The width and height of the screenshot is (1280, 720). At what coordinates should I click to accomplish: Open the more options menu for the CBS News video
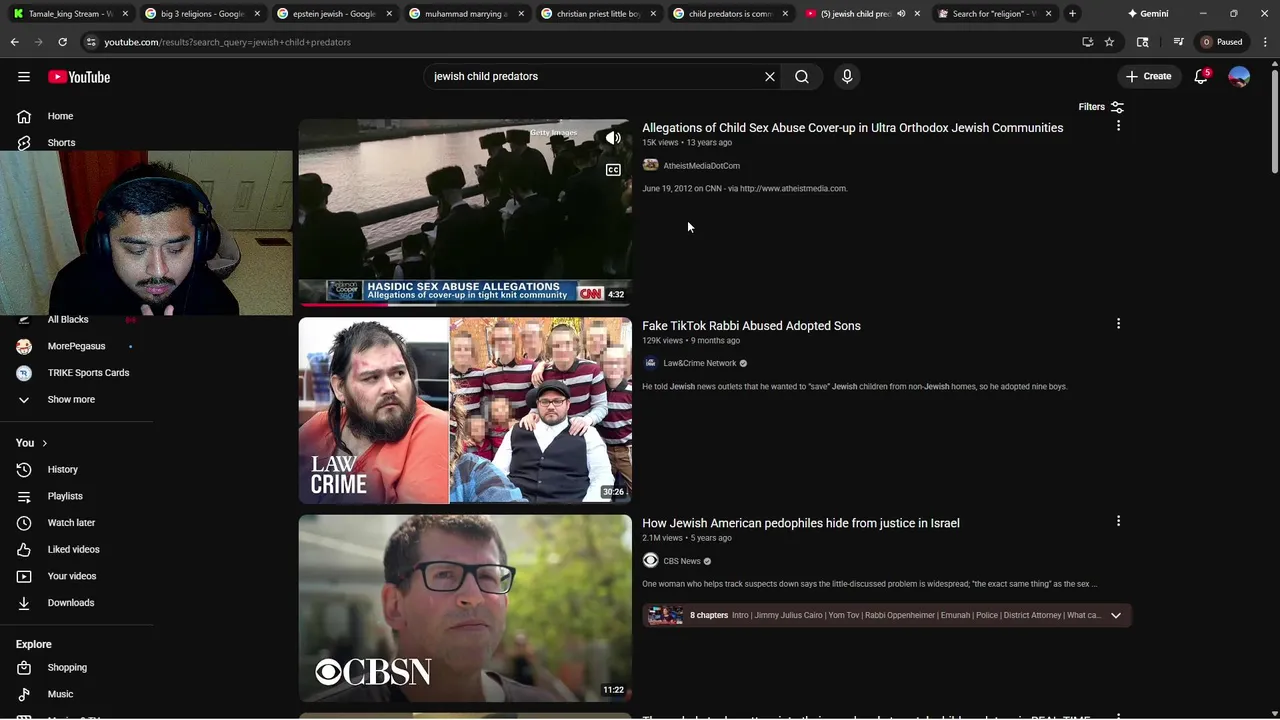(1118, 521)
